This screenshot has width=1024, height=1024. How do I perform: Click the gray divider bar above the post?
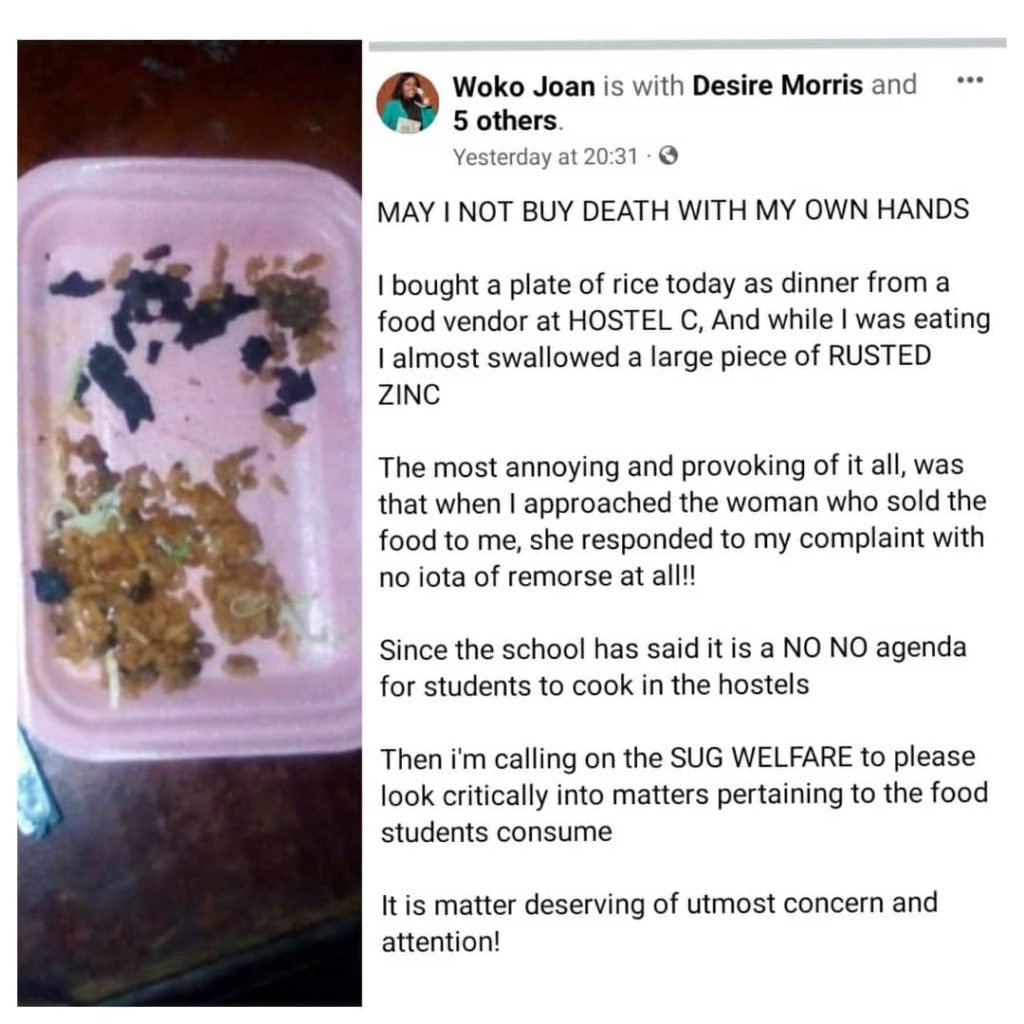pos(688,44)
